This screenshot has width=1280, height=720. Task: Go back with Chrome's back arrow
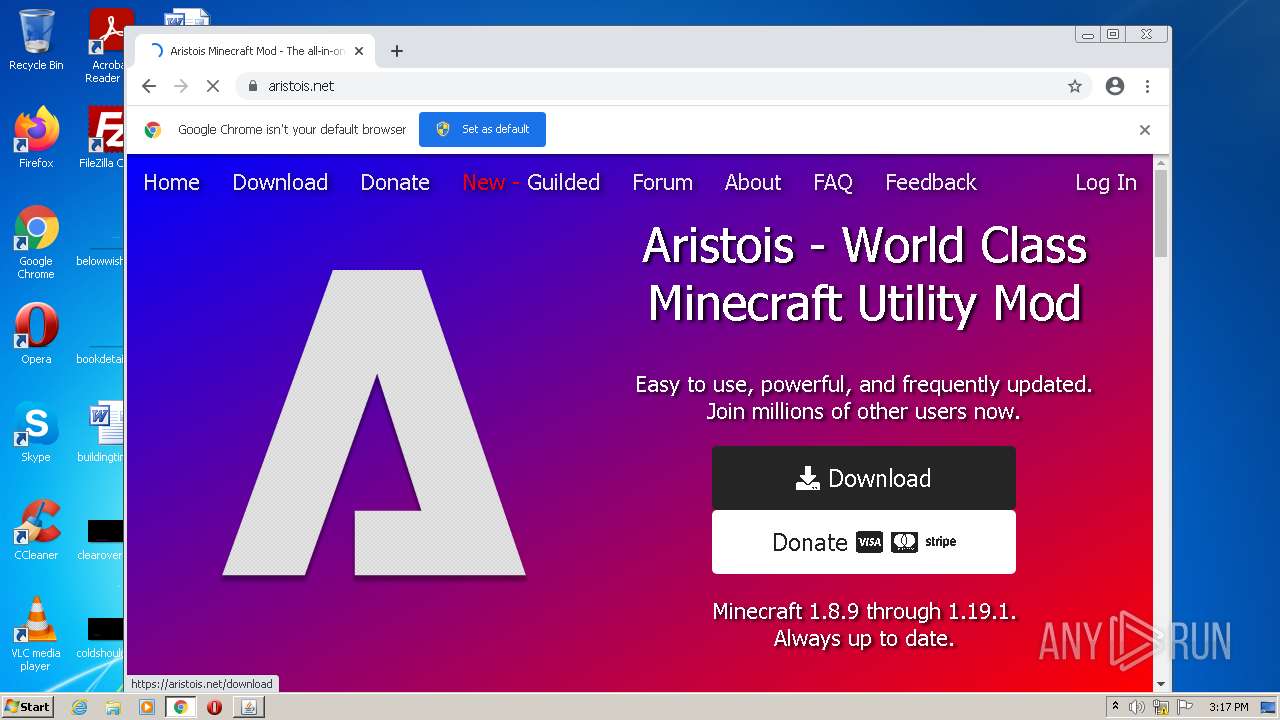point(149,86)
